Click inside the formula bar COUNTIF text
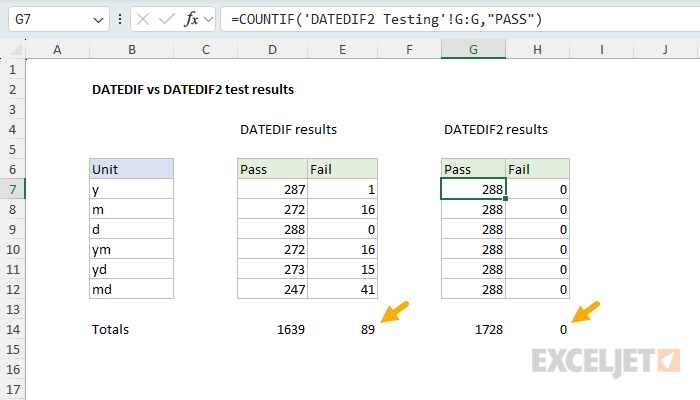 pos(386,20)
